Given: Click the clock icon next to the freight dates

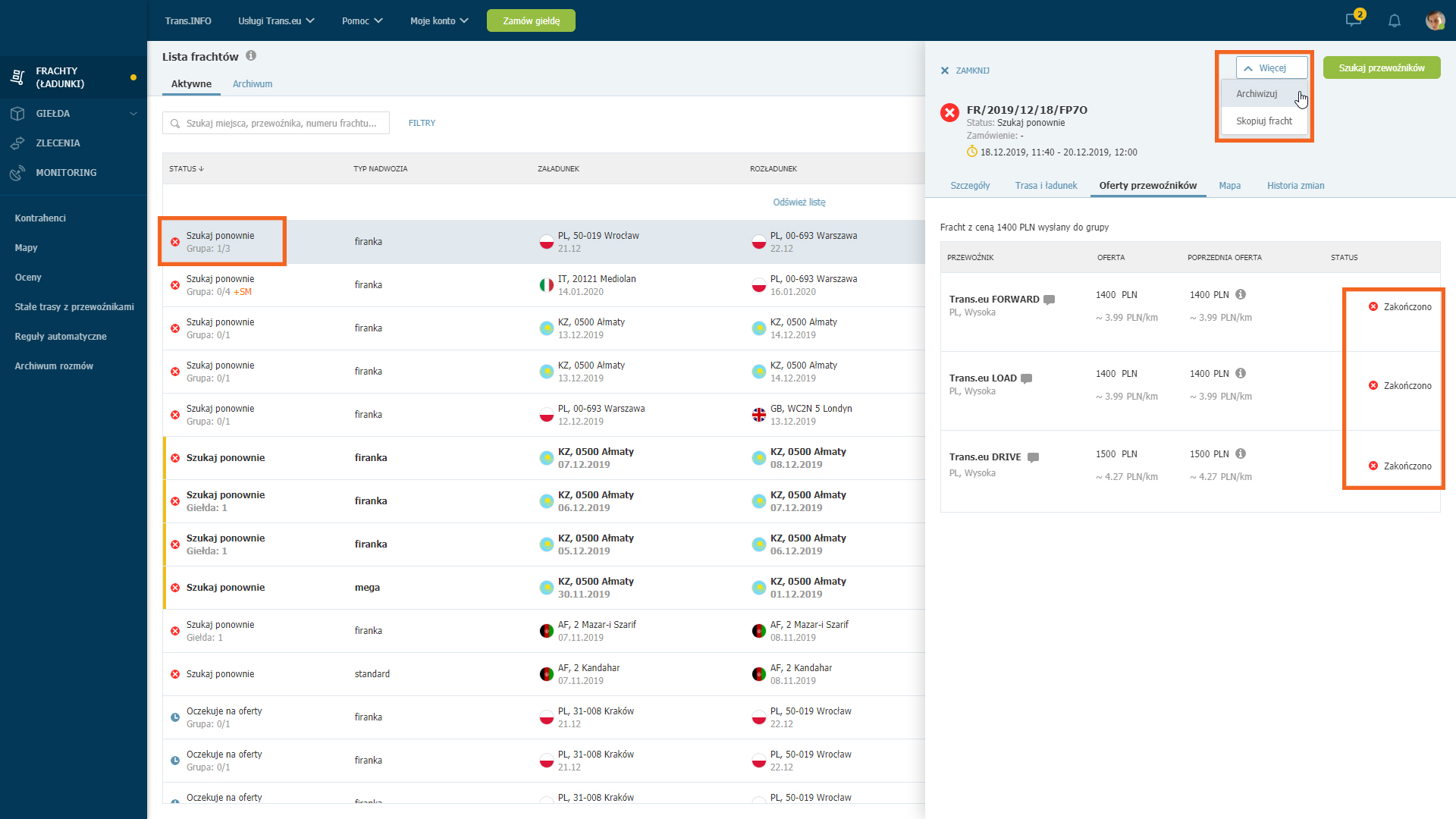Looking at the screenshot, I should pos(972,152).
